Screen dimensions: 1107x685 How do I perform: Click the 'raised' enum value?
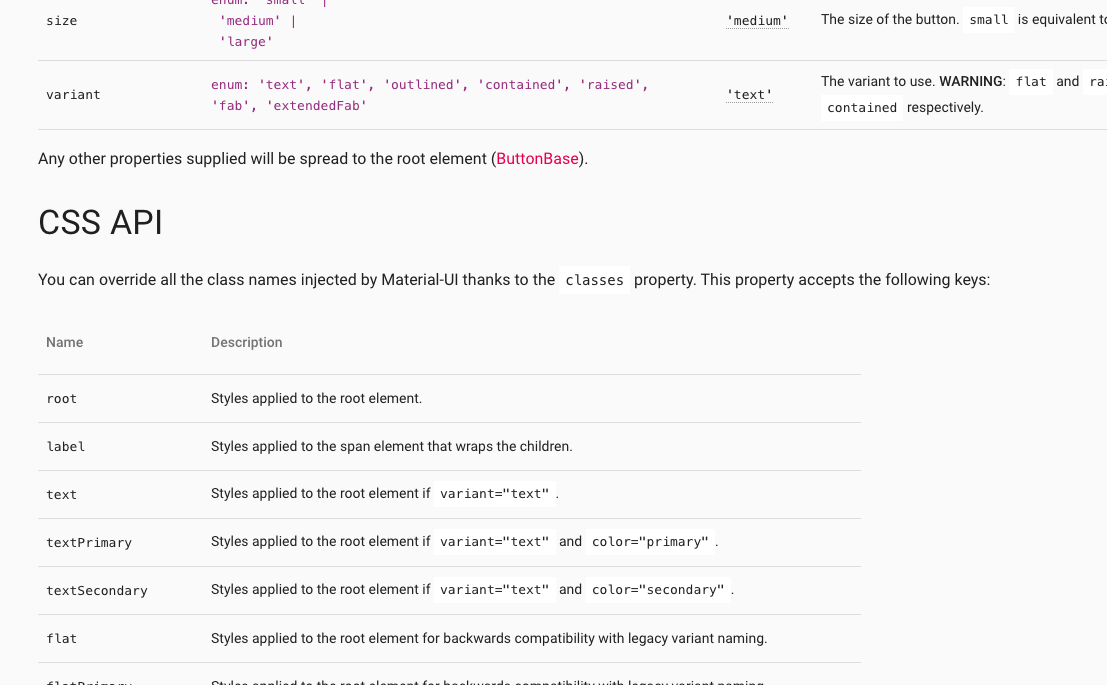pyautogui.click(x=611, y=85)
